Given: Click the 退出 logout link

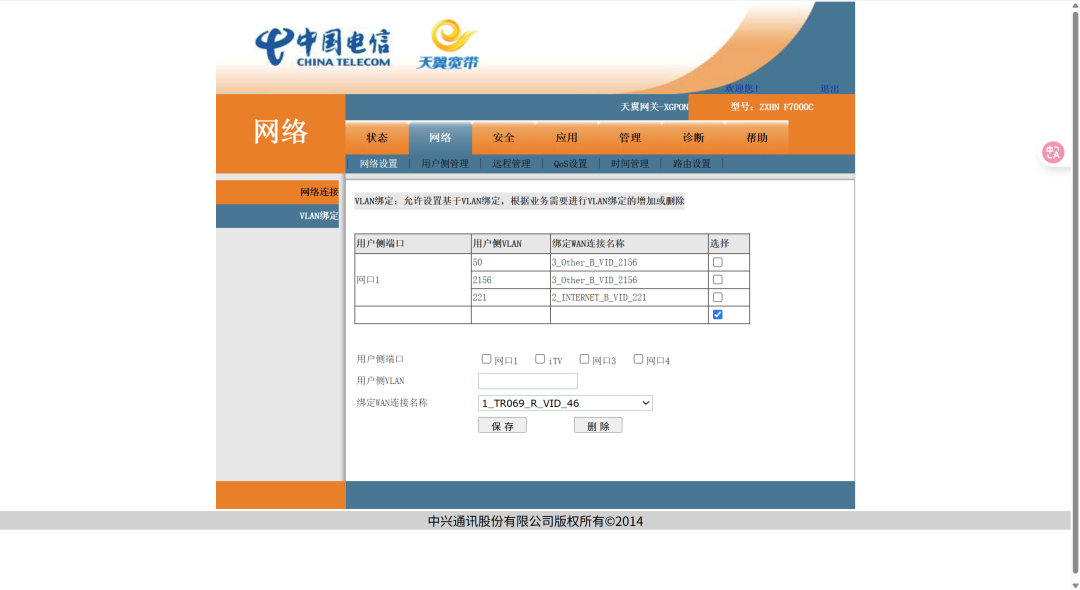Looking at the screenshot, I should tap(829, 89).
